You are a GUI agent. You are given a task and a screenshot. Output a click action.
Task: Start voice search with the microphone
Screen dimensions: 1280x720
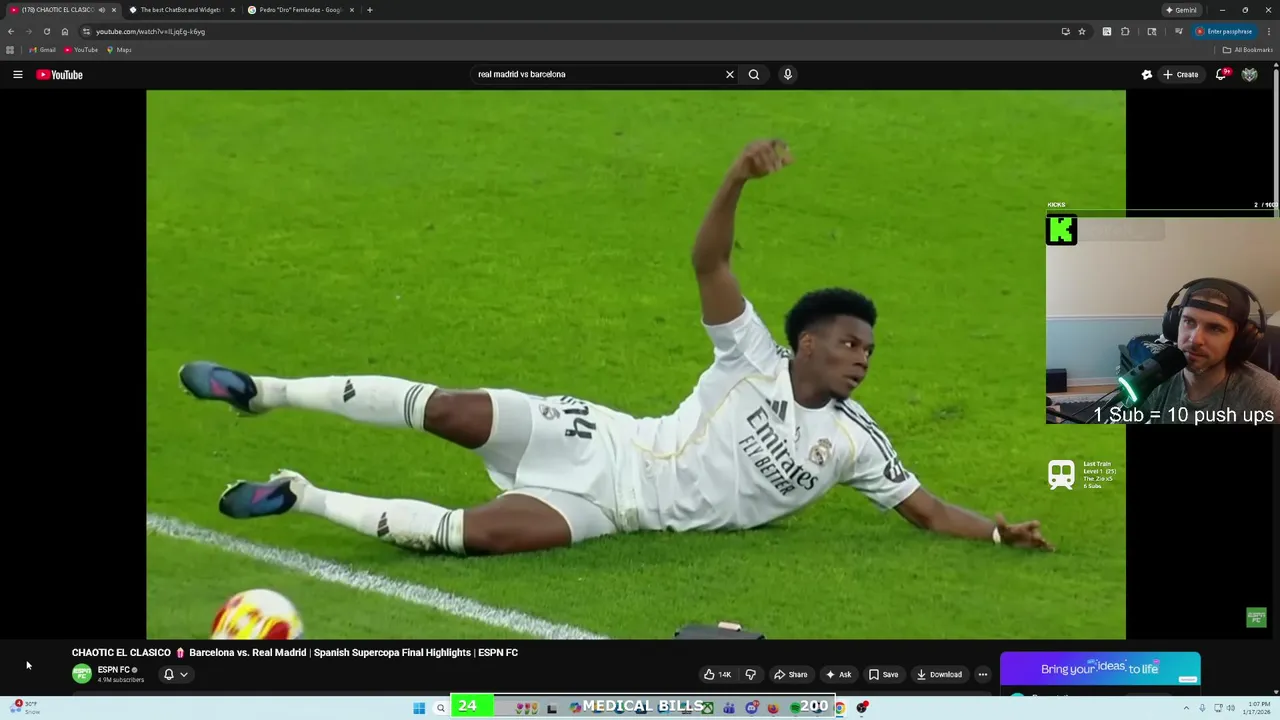point(788,74)
